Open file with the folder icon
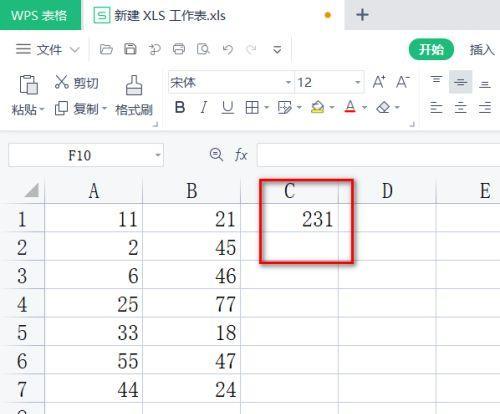Image resolution: width=500 pixels, height=414 pixels. point(106,49)
